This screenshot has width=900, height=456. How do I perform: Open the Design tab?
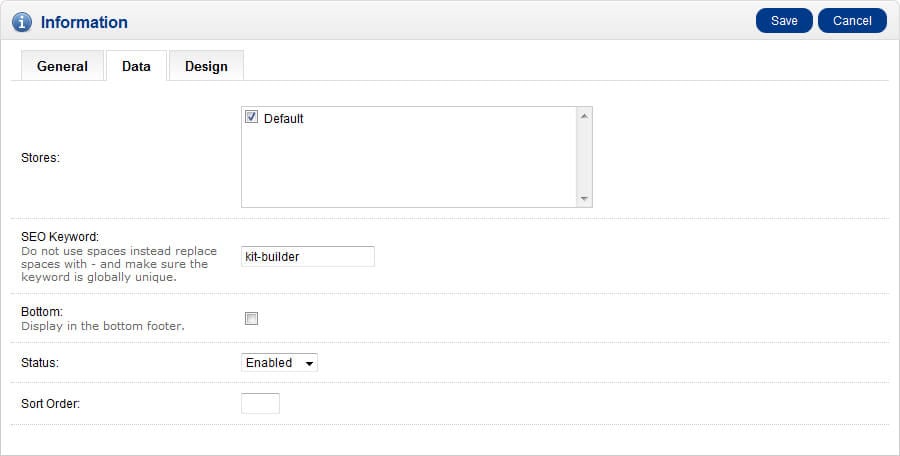206,66
